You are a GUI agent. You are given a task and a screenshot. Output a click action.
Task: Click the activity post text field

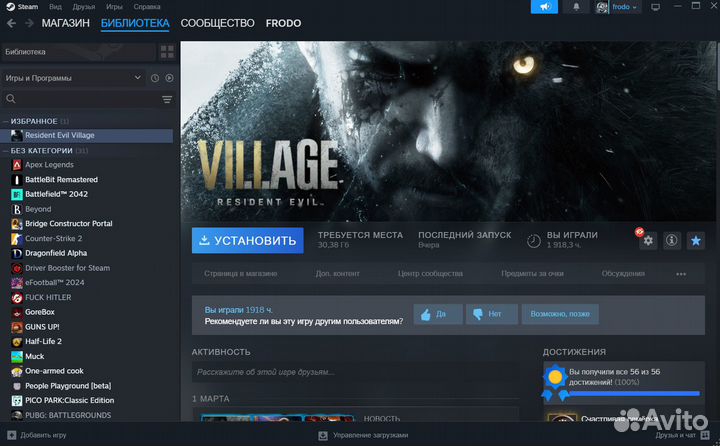point(355,372)
